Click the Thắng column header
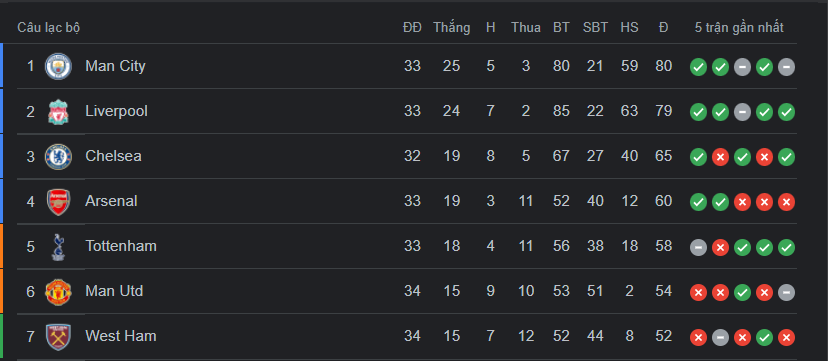 point(451,27)
